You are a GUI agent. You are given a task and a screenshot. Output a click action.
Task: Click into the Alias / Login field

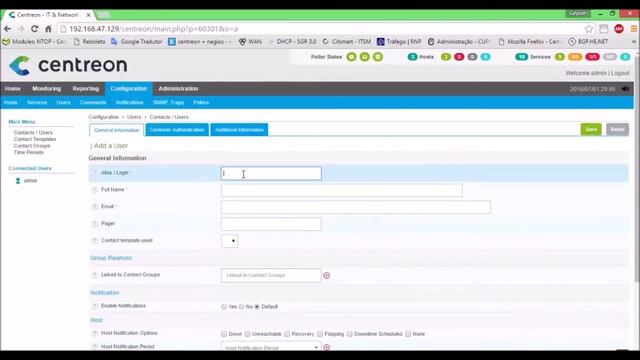point(271,173)
